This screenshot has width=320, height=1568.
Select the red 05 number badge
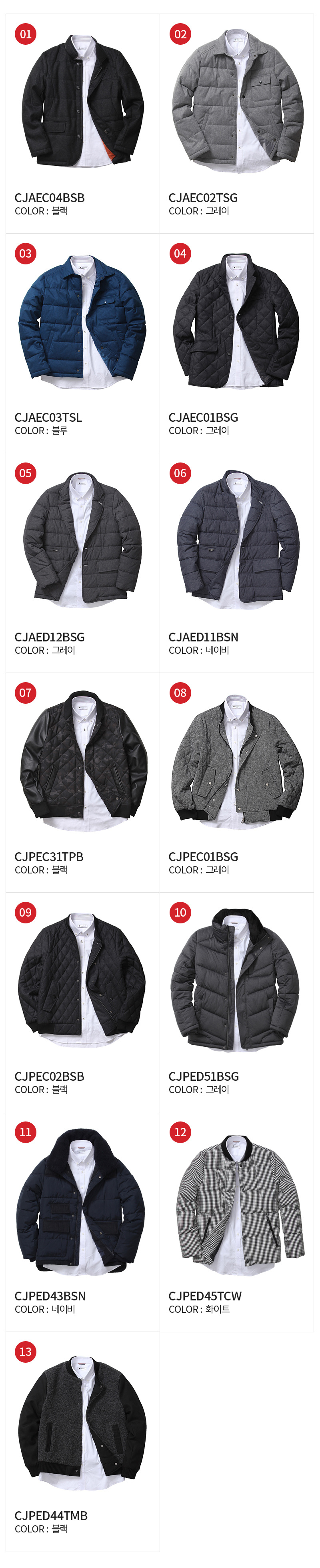click(26, 473)
